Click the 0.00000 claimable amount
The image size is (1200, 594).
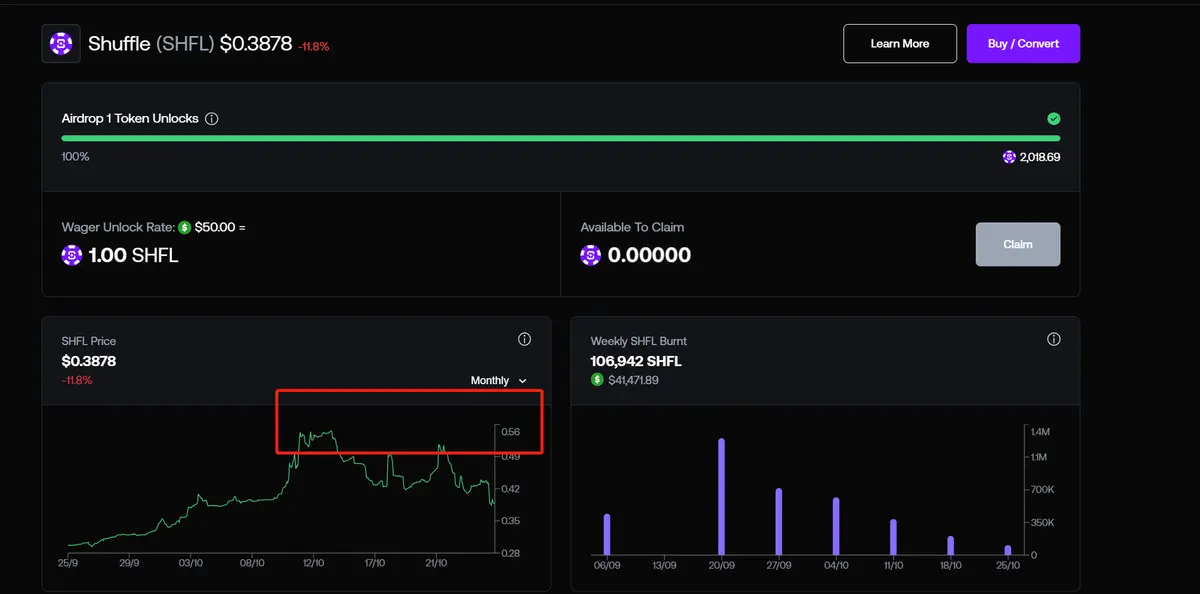(649, 255)
